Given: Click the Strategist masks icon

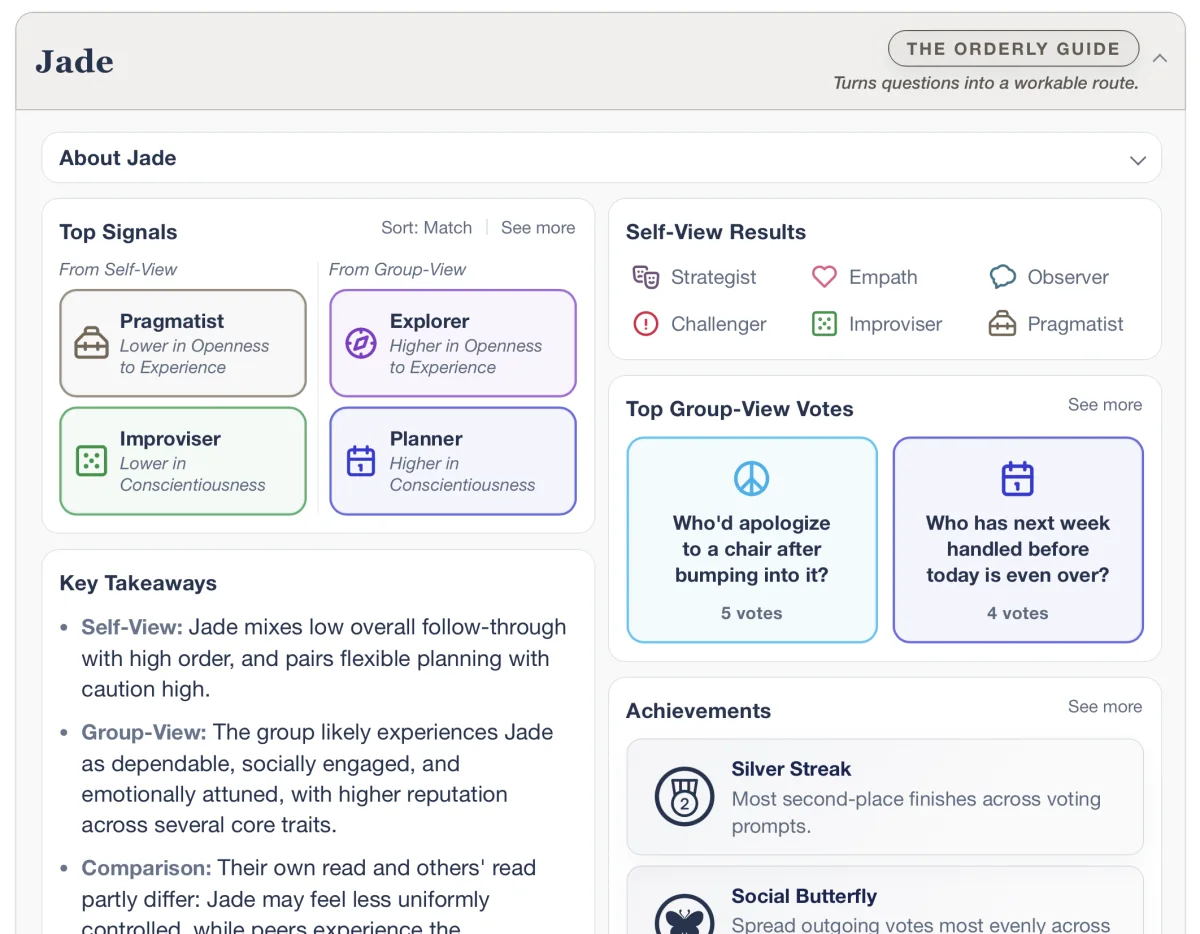Looking at the screenshot, I should coord(646,277).
